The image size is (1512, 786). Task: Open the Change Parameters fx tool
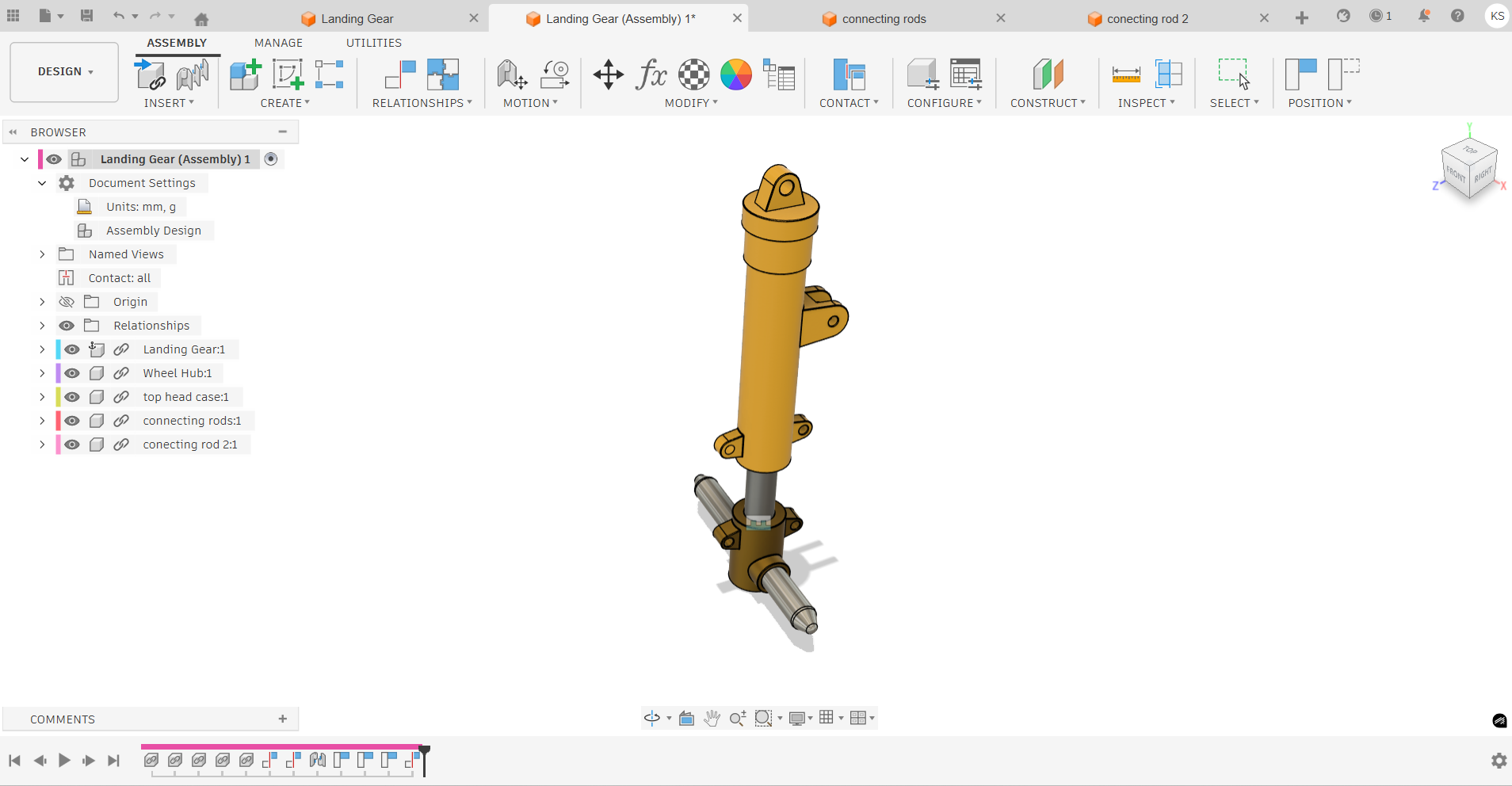click(x=651, y=75)
